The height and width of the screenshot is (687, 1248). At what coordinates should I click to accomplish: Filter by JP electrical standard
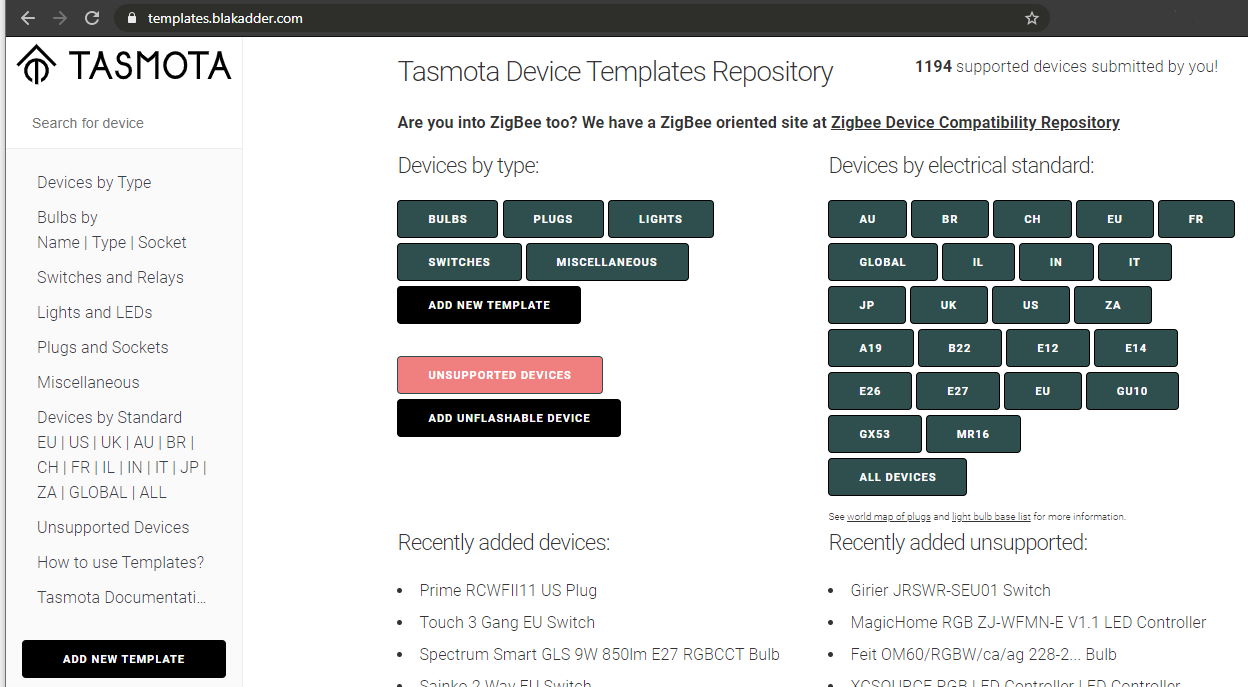[x=867, y=305]
